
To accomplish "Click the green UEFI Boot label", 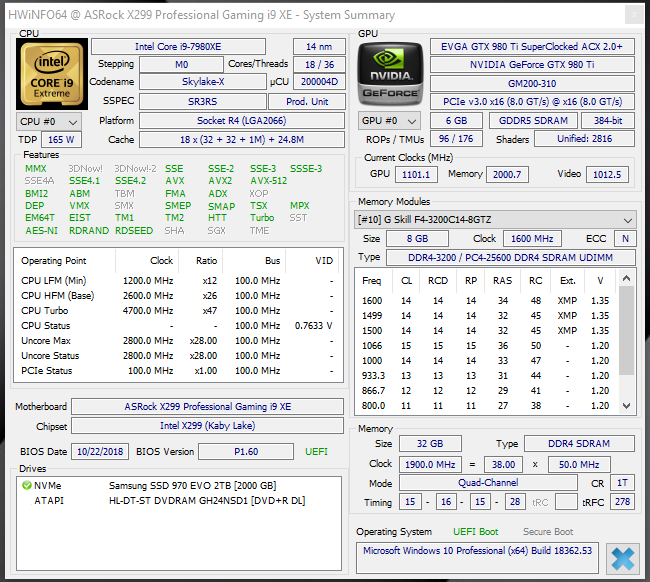I will 475,532.
